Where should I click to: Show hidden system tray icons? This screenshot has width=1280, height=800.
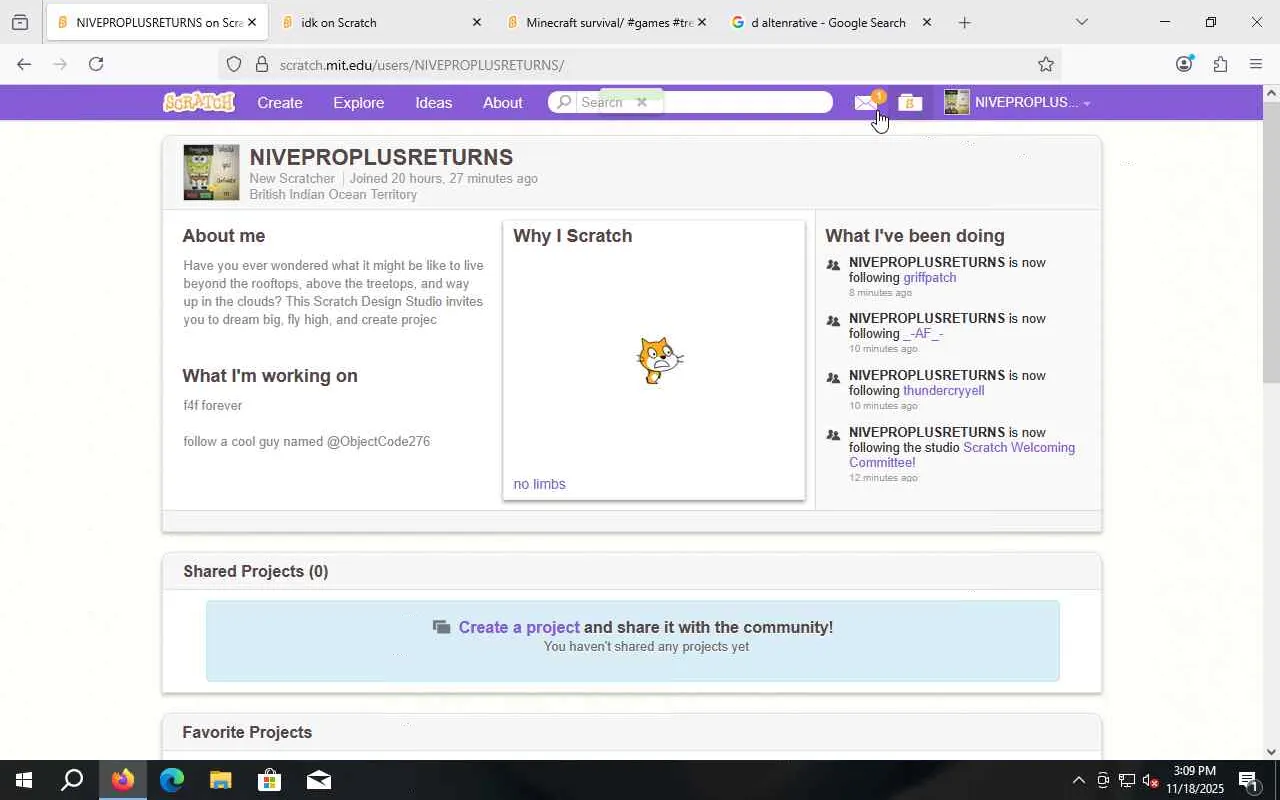(x=1078, y=780)
